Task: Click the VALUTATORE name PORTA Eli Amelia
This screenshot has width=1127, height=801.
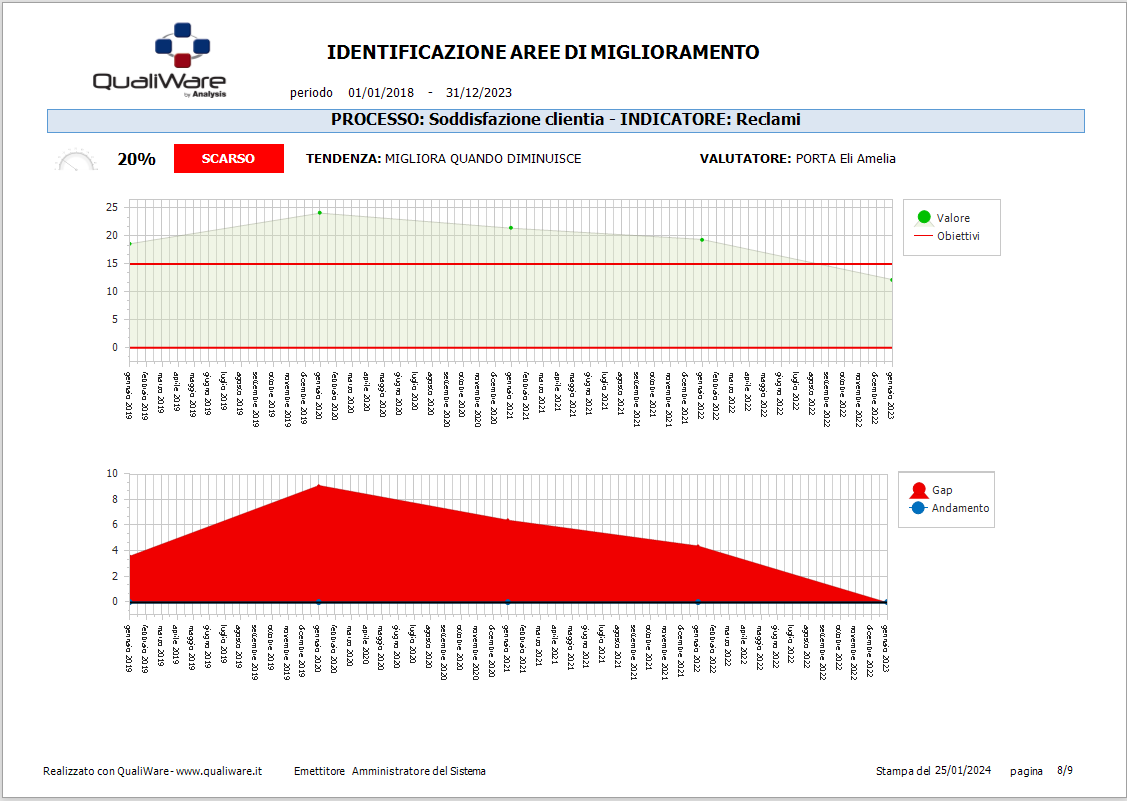Action: pyautogui.click(x=845, y=159)
